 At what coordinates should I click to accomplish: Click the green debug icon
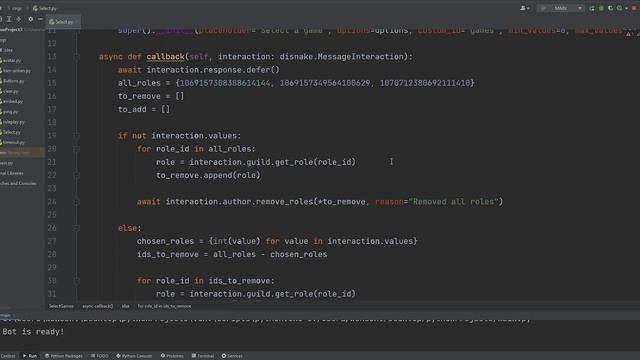click(601, 8)
